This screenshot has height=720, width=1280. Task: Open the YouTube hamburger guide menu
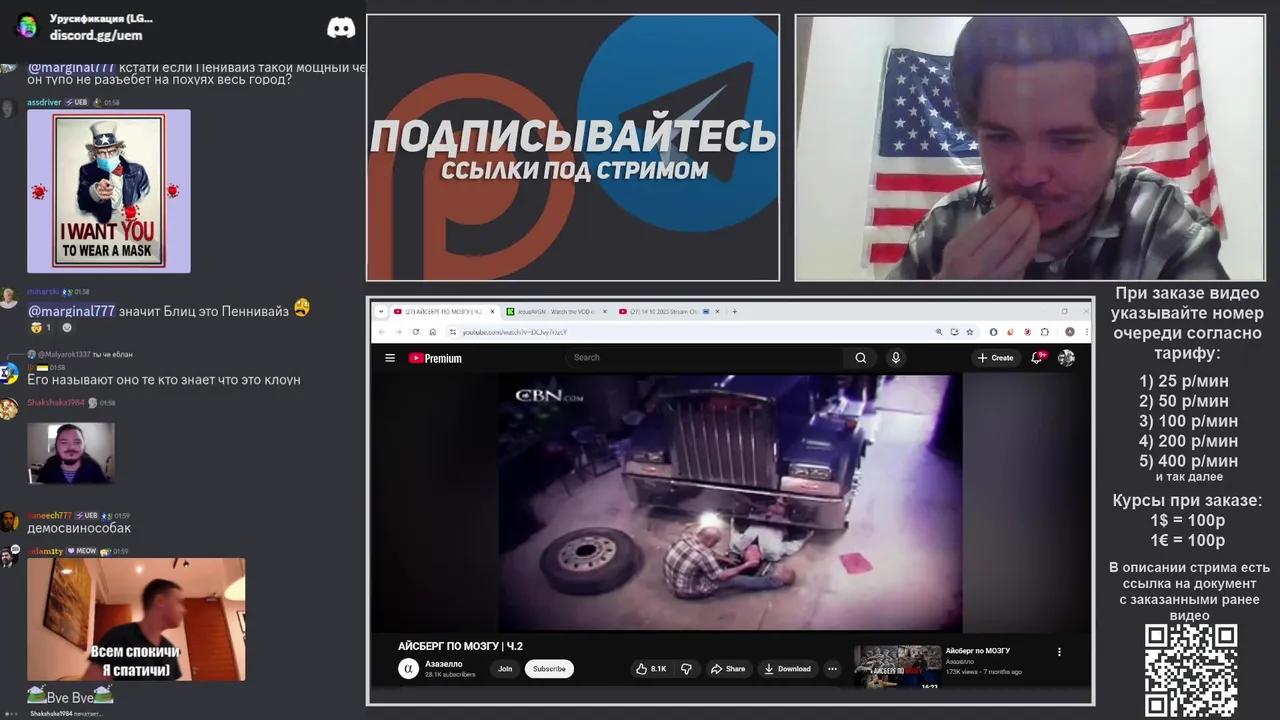390,358
